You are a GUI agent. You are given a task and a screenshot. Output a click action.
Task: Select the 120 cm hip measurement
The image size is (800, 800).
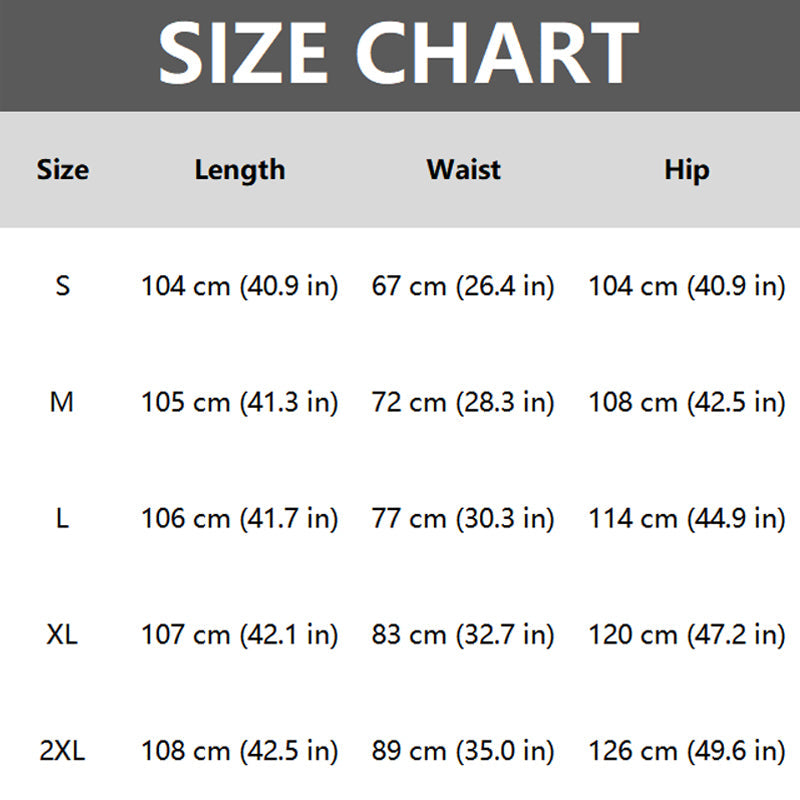(686, 635)
